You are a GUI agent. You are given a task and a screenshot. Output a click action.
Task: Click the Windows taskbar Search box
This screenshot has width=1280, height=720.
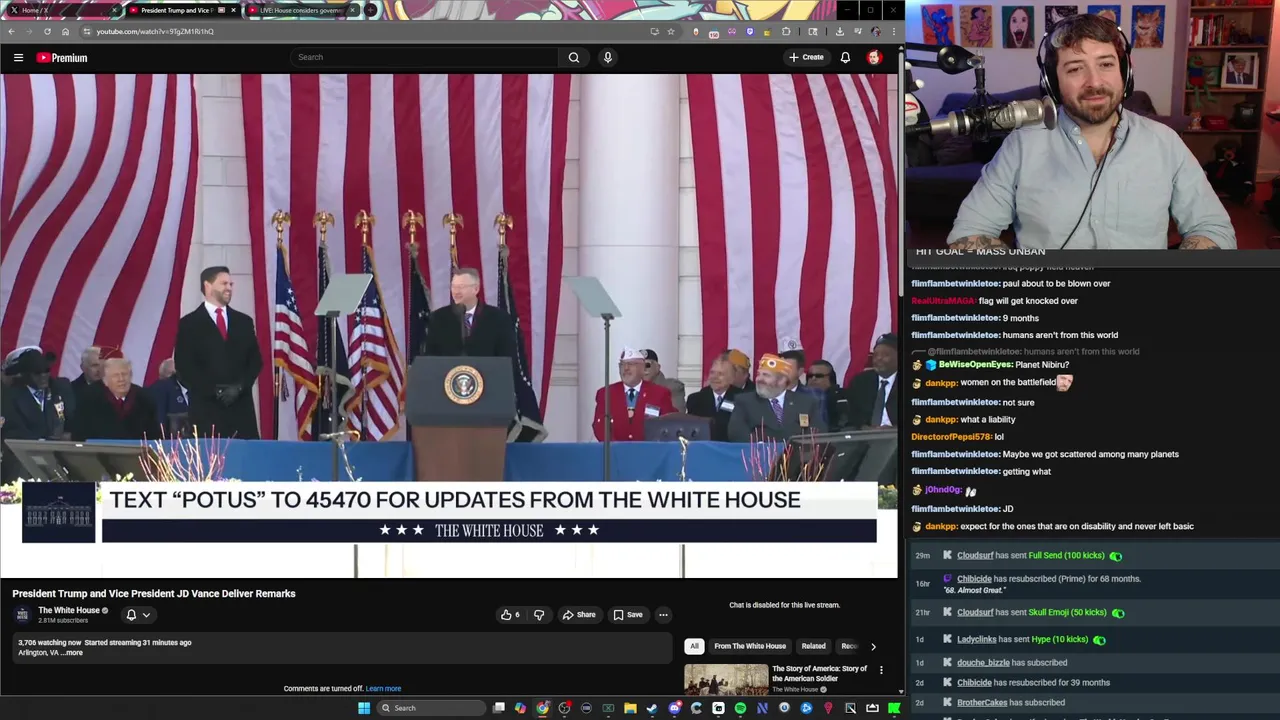tap(429, 708)
